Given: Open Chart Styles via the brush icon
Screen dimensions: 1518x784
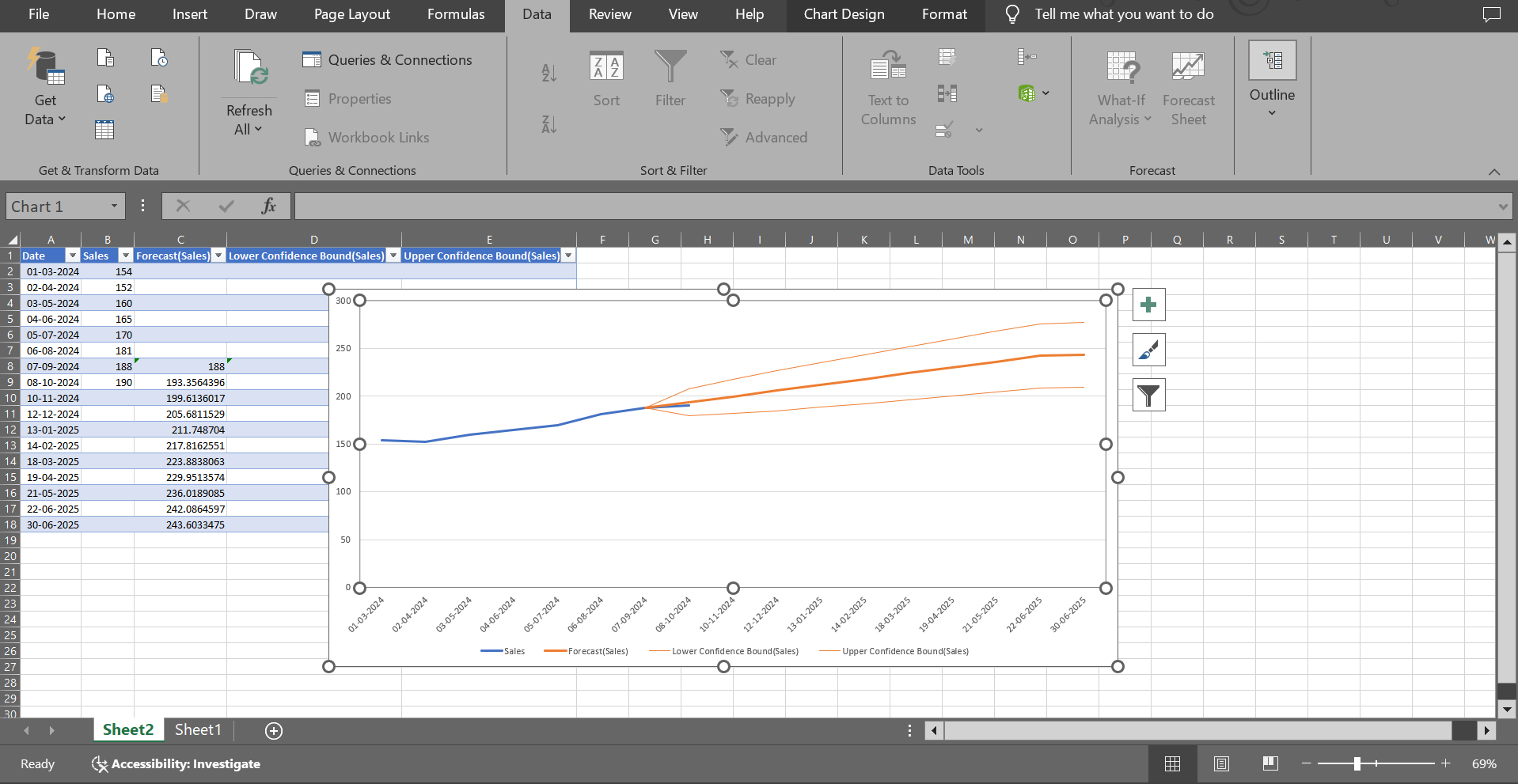Looking at the screenshot, I should pyautogui.click(x=1148, y=350).
